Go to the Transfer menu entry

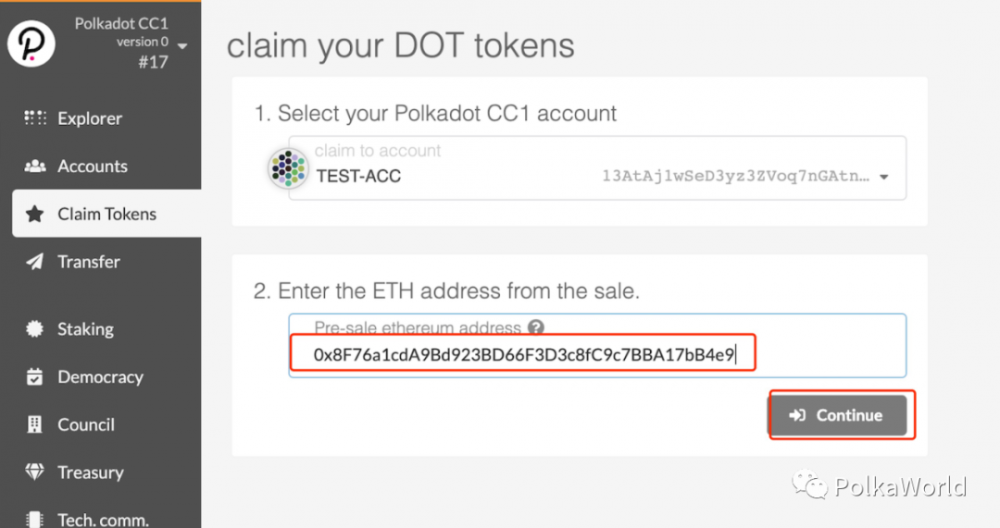[88, 262]
